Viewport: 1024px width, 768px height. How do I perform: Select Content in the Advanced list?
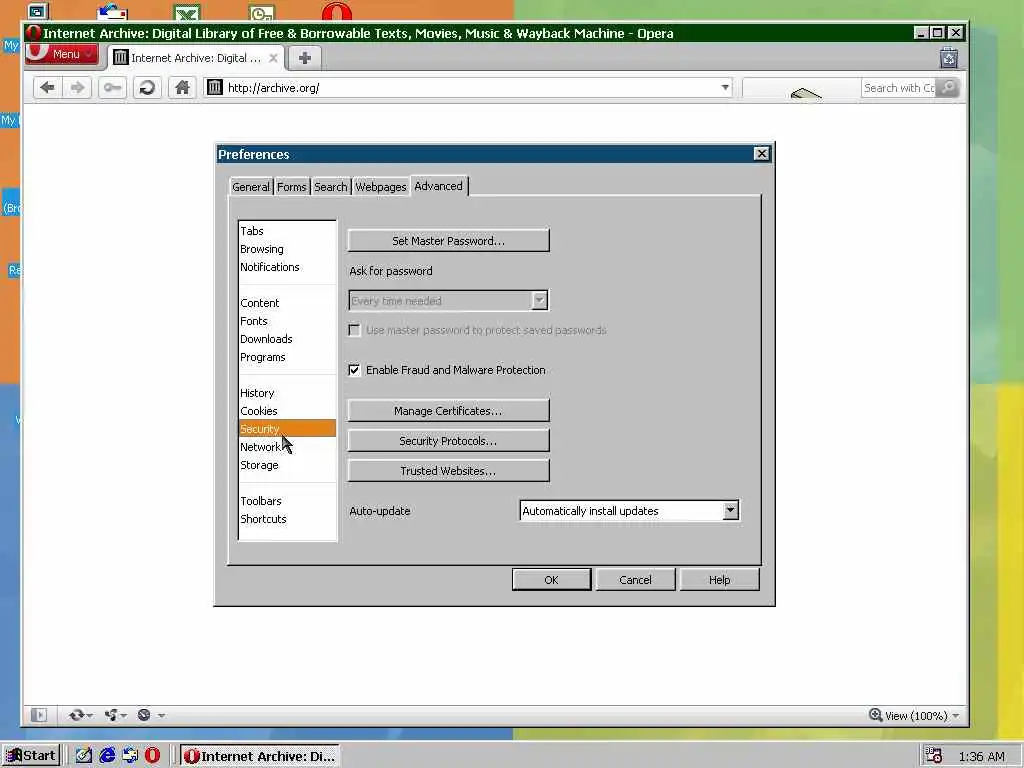[287, 303]
